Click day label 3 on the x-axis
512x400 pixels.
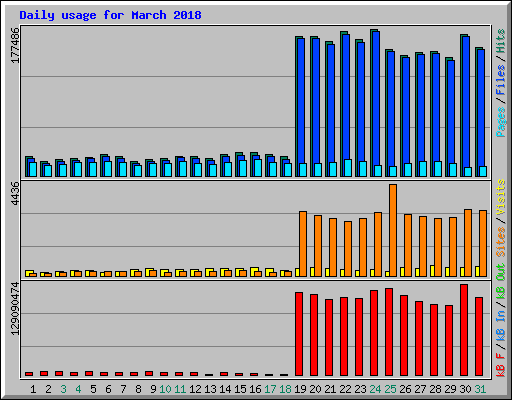tap(63, 389)
